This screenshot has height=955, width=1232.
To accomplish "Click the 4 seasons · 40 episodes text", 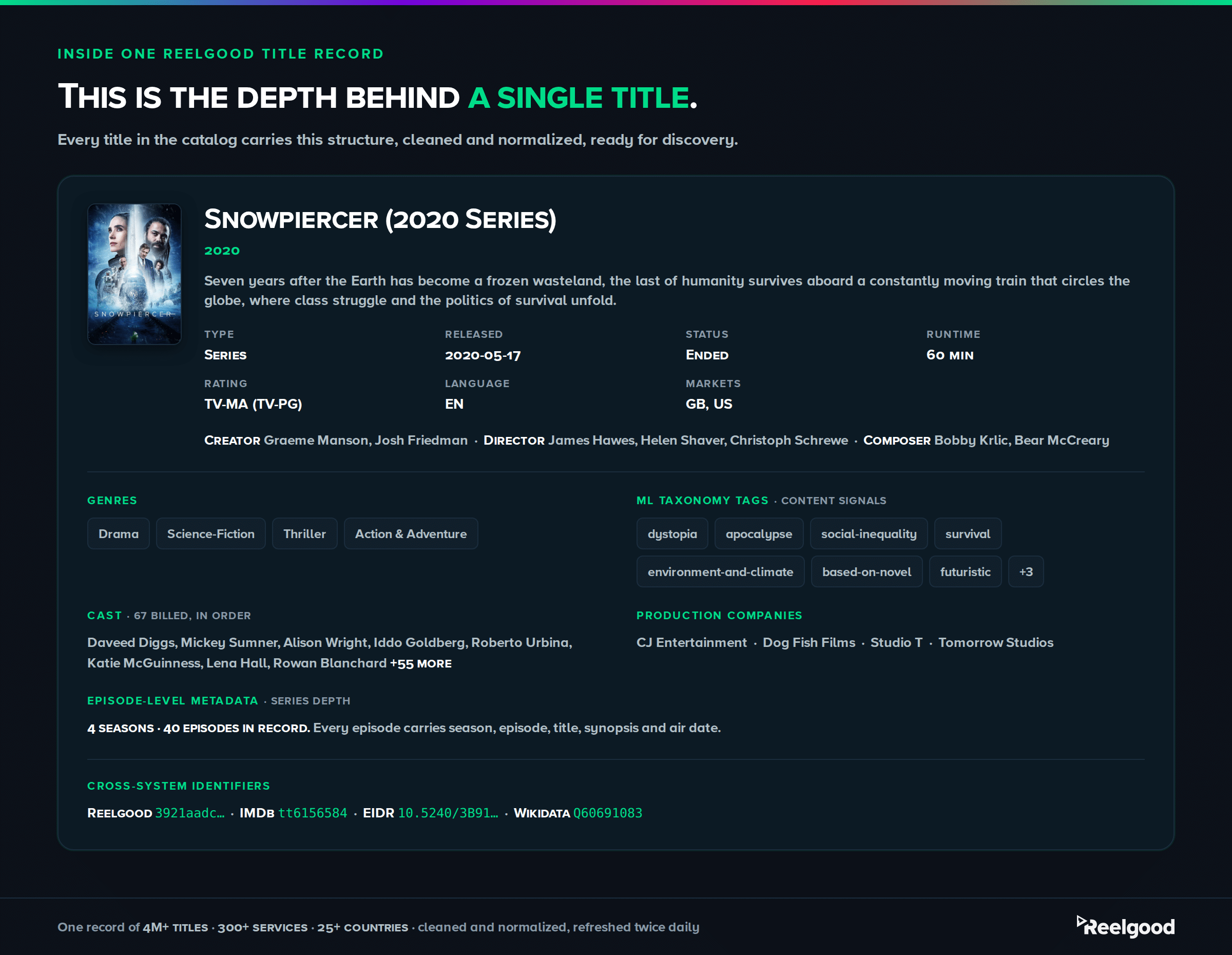I will tap(199, 728).
